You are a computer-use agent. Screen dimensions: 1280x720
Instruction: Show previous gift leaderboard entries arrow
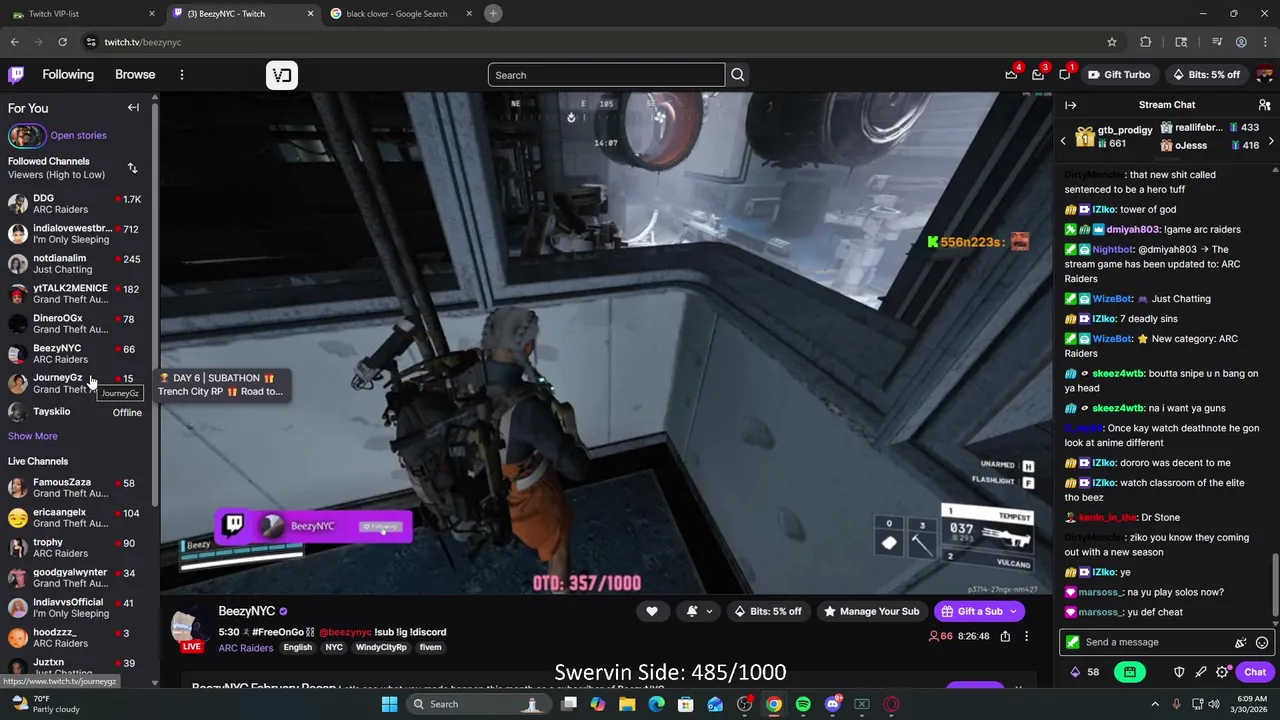(1063, 141)
